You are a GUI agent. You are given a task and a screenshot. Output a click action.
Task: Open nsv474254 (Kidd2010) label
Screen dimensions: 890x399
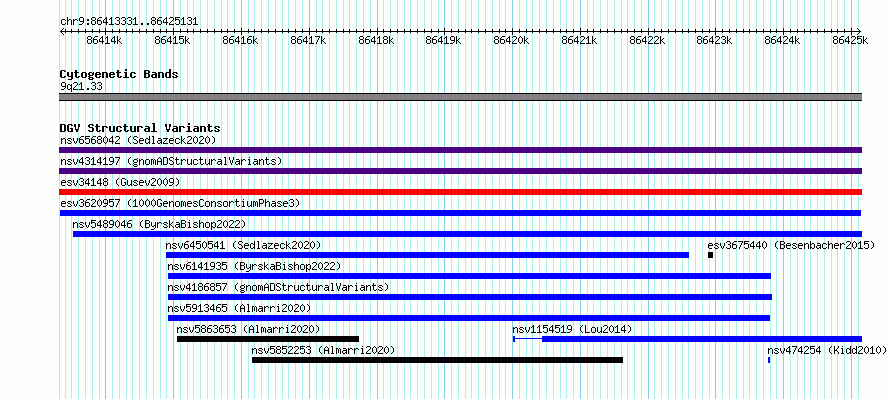pos(826,350)
